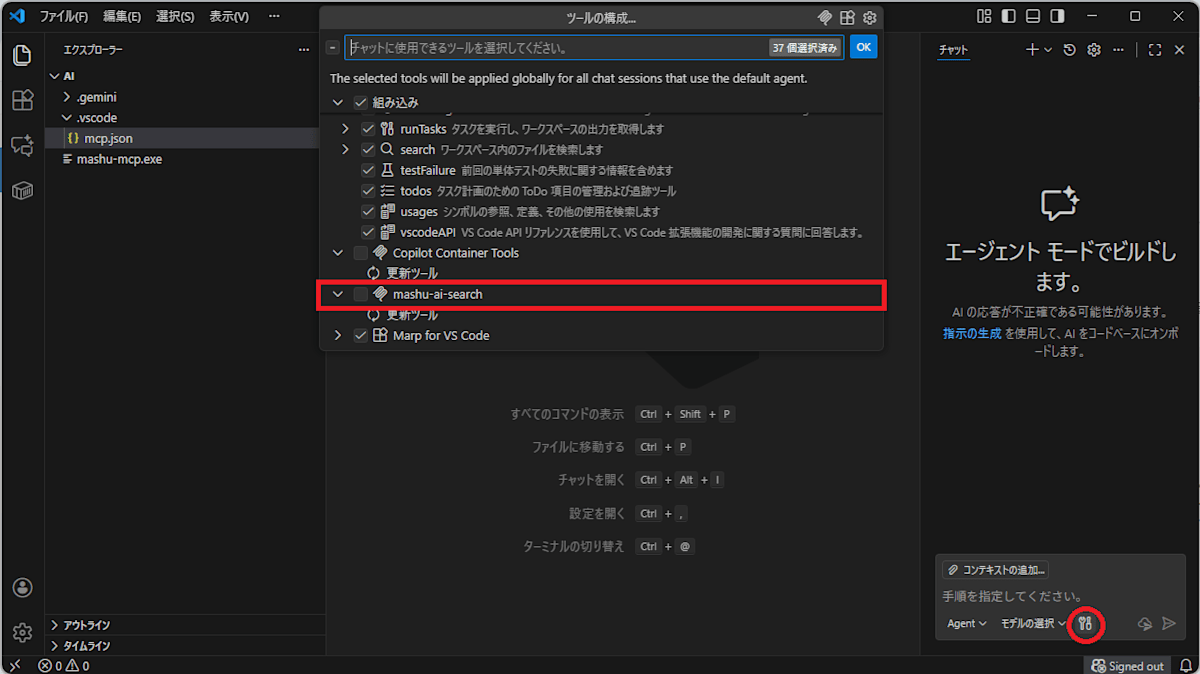
Task: Uncheck the runTasks tool checkbox
Action: pyautogui.click(x=368, y=129)
